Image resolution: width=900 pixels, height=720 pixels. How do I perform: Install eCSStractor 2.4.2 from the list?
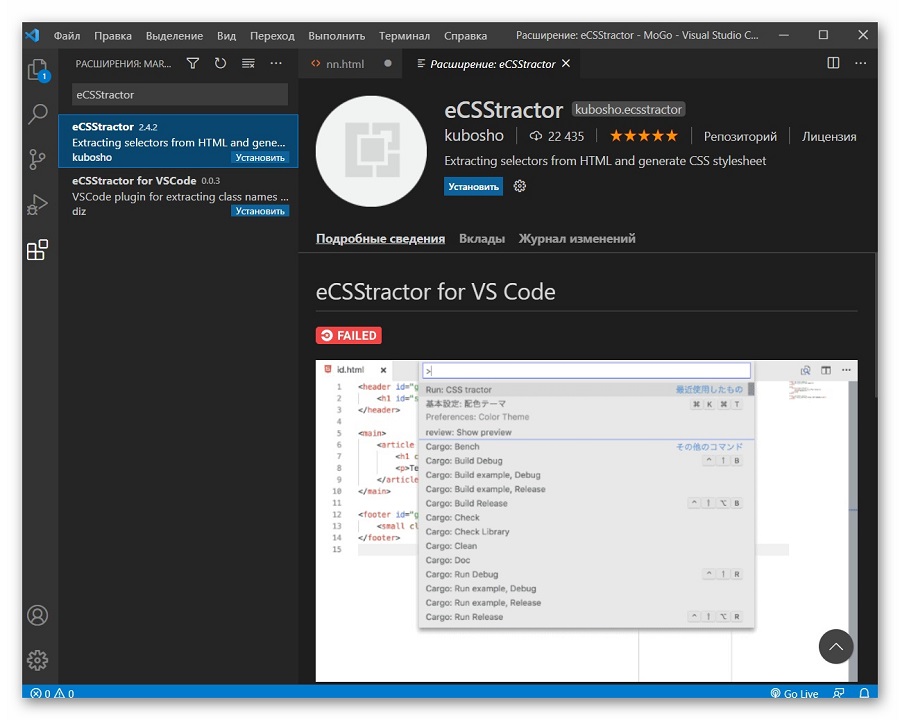tap(260, 157)
